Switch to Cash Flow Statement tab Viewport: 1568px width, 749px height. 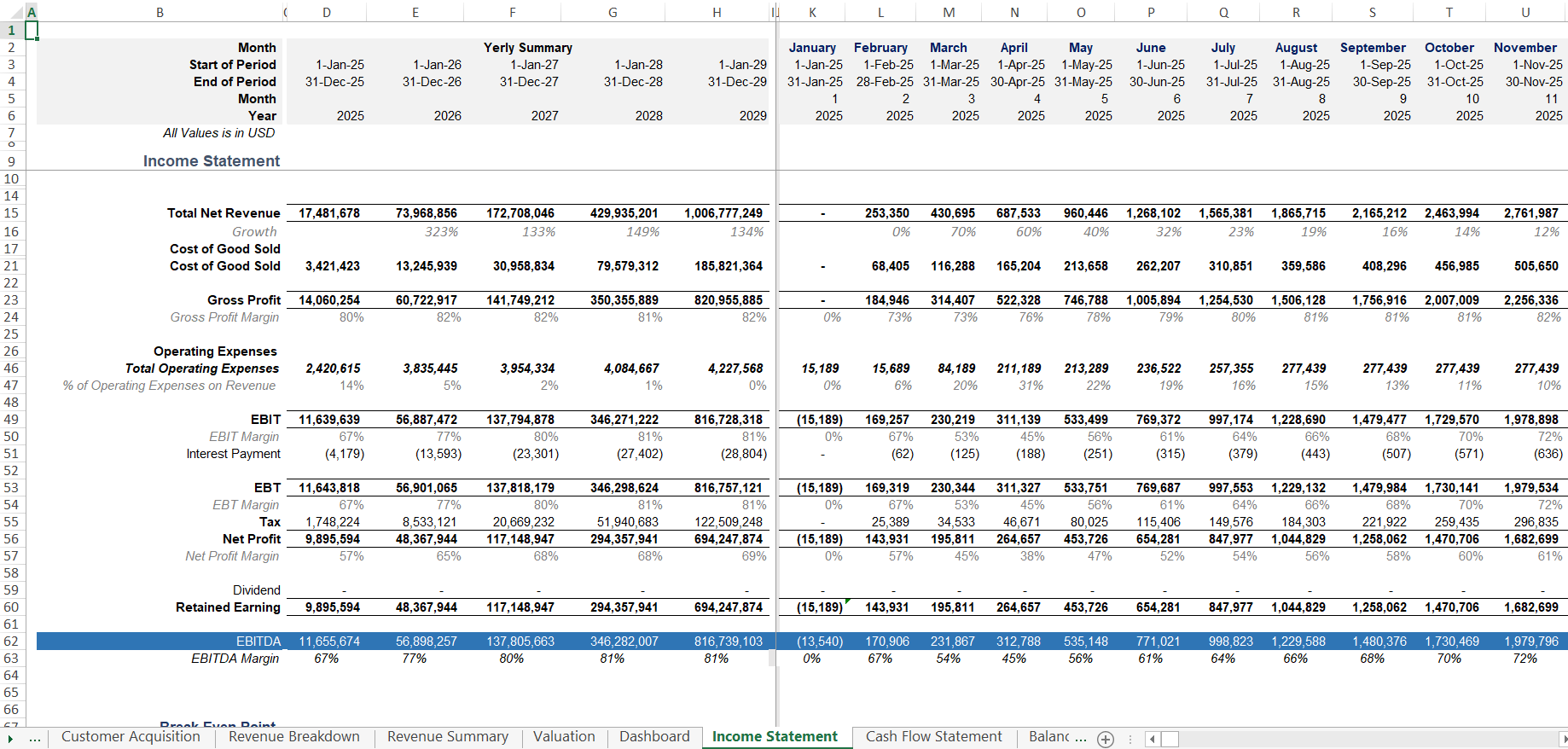[934, 737]
